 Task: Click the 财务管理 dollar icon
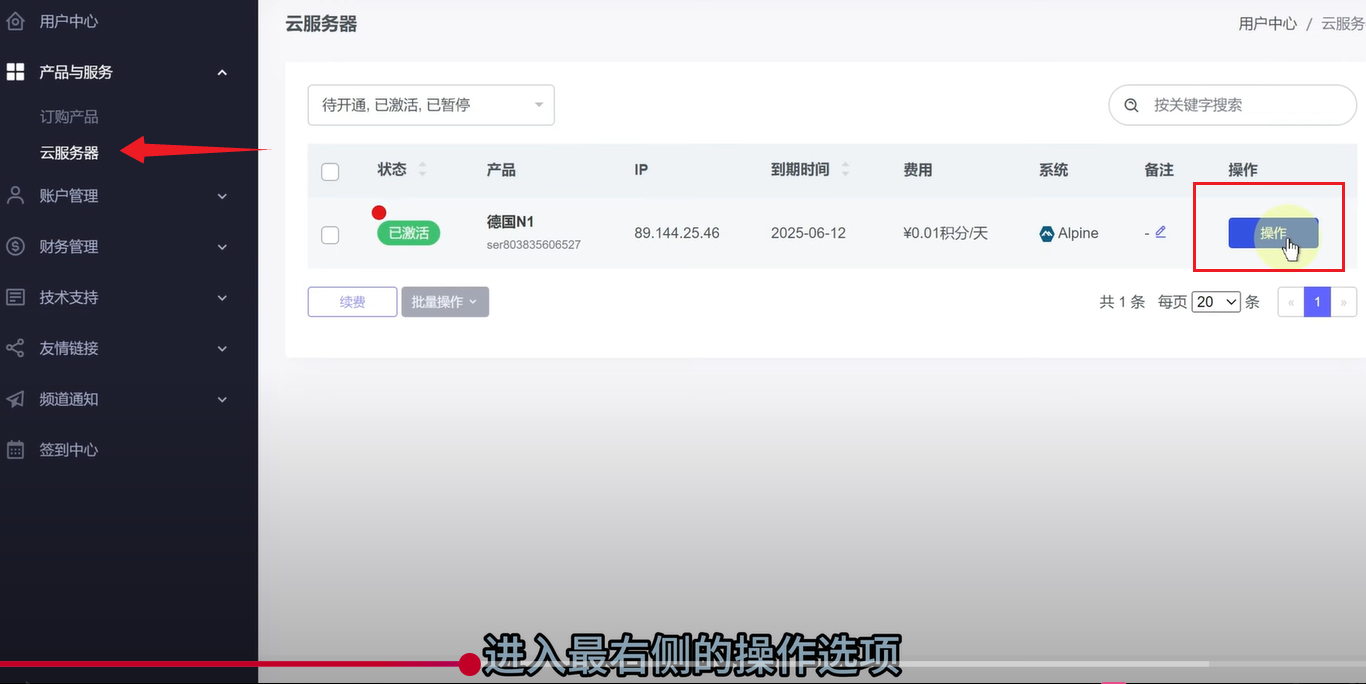point(15,246)
